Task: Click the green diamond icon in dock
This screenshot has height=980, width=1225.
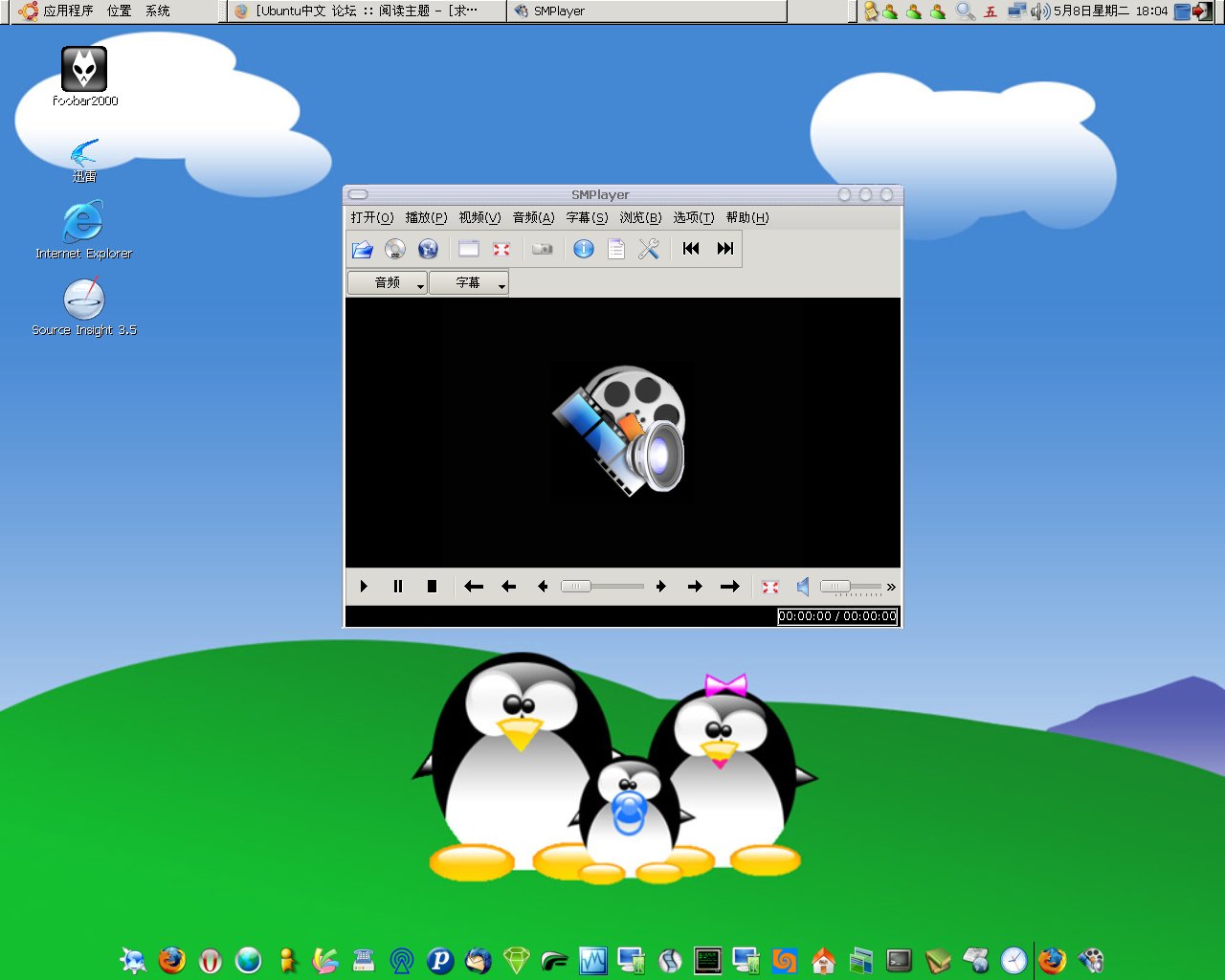Action: click(517, 960)
